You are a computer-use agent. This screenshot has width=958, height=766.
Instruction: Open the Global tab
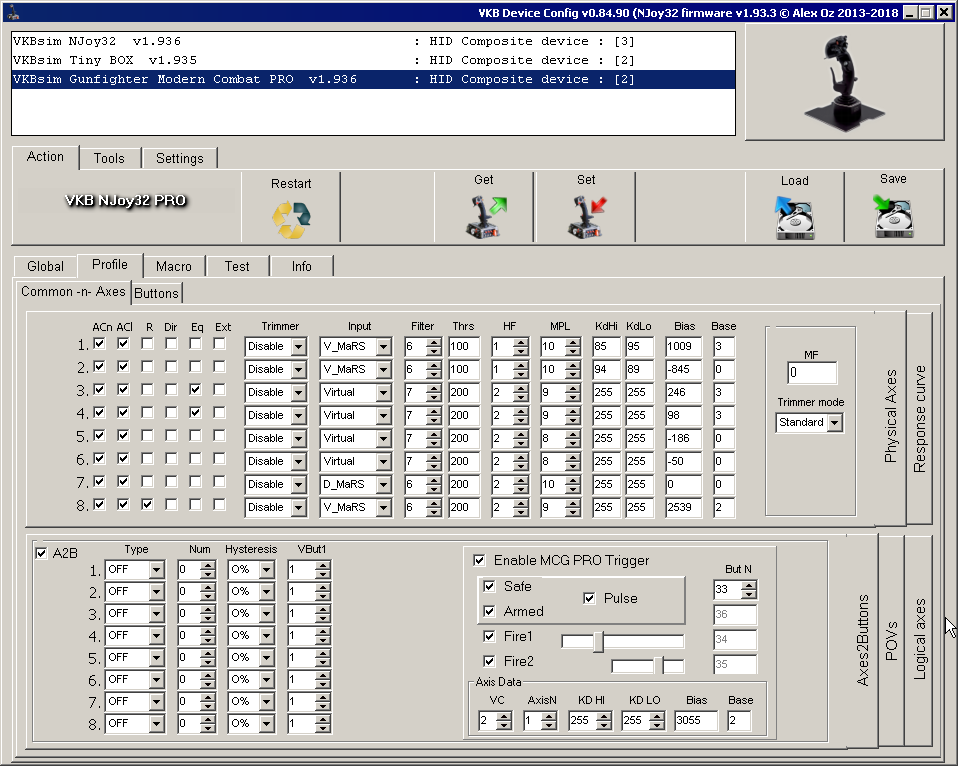point(45,266)
